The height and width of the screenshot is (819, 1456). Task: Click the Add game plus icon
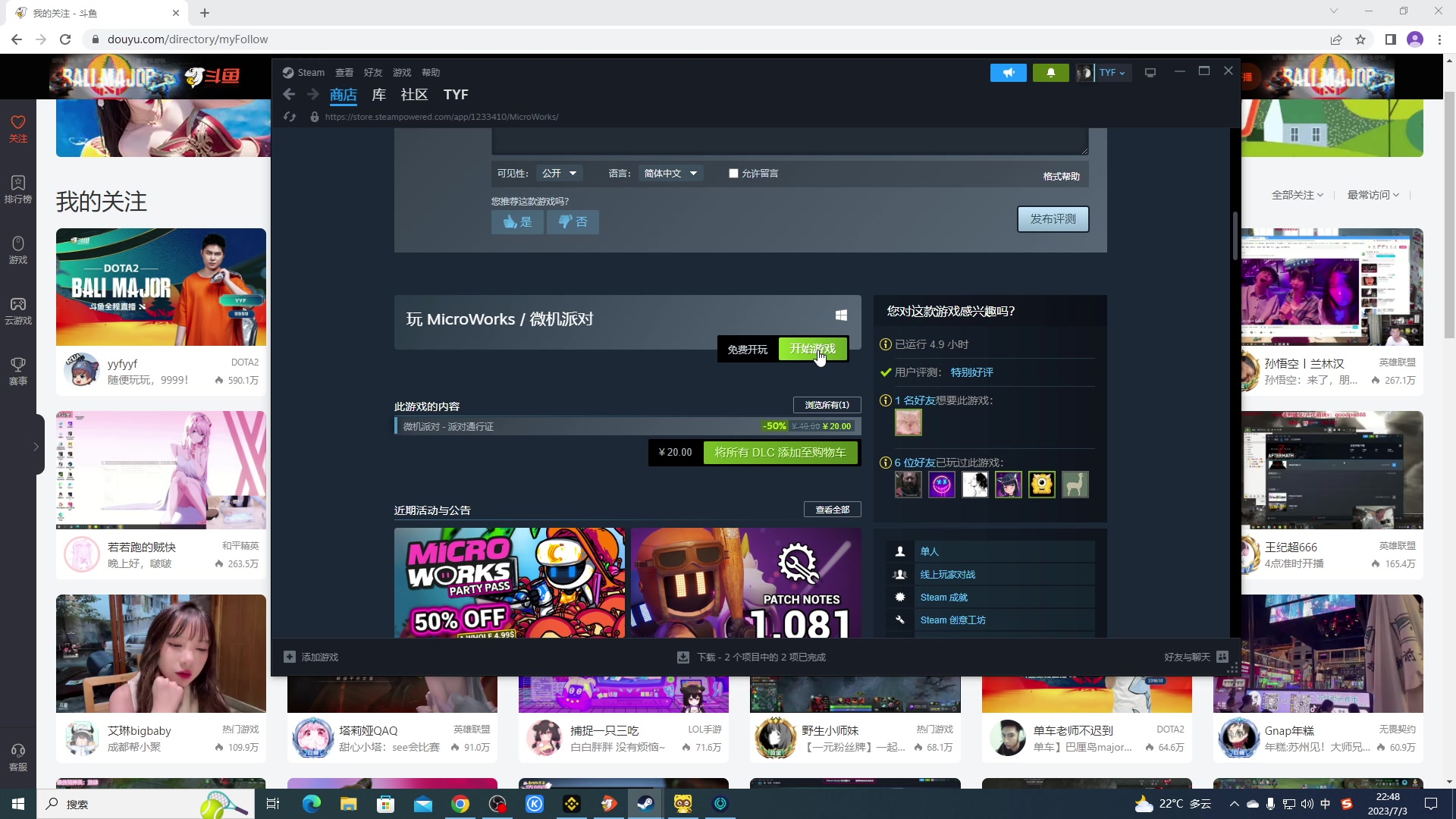pos(290,657)
